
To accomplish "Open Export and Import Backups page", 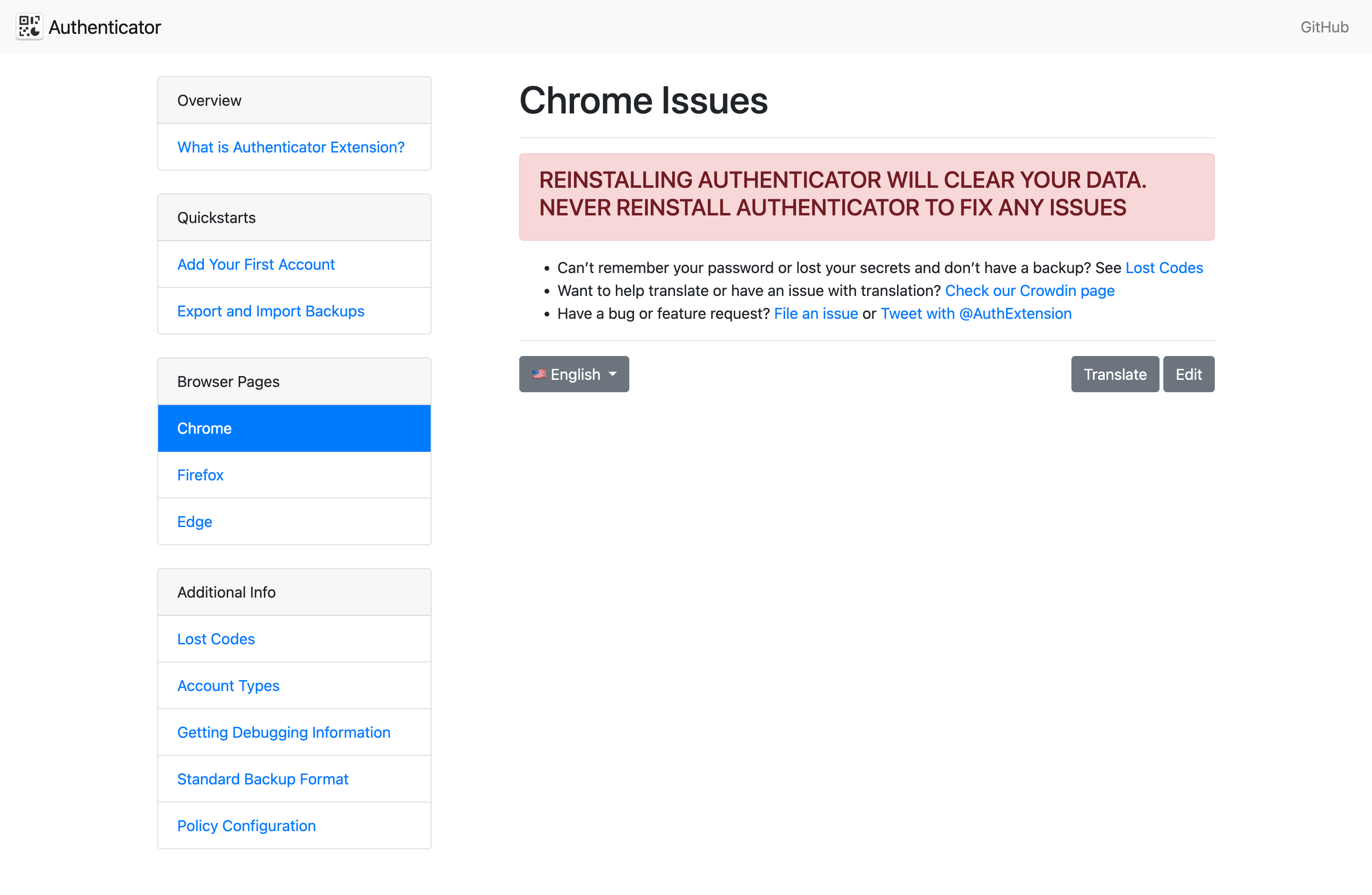I will [x=271, y=311].
